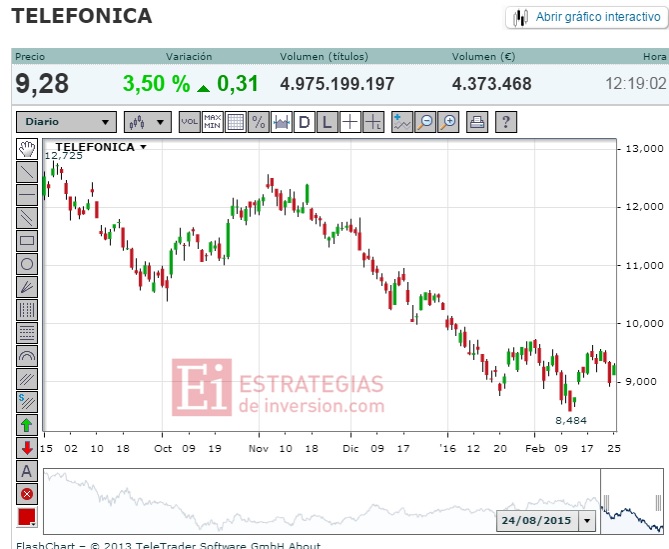Image resolution: width=669 pixels, height=549 pixels.
Task: Click the About link in footer
Action: [x=304, y=545]
